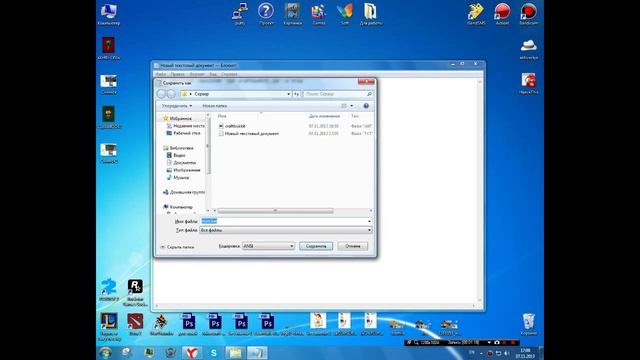Open the Формат menu in Notepad

click(x=197, y=74)
